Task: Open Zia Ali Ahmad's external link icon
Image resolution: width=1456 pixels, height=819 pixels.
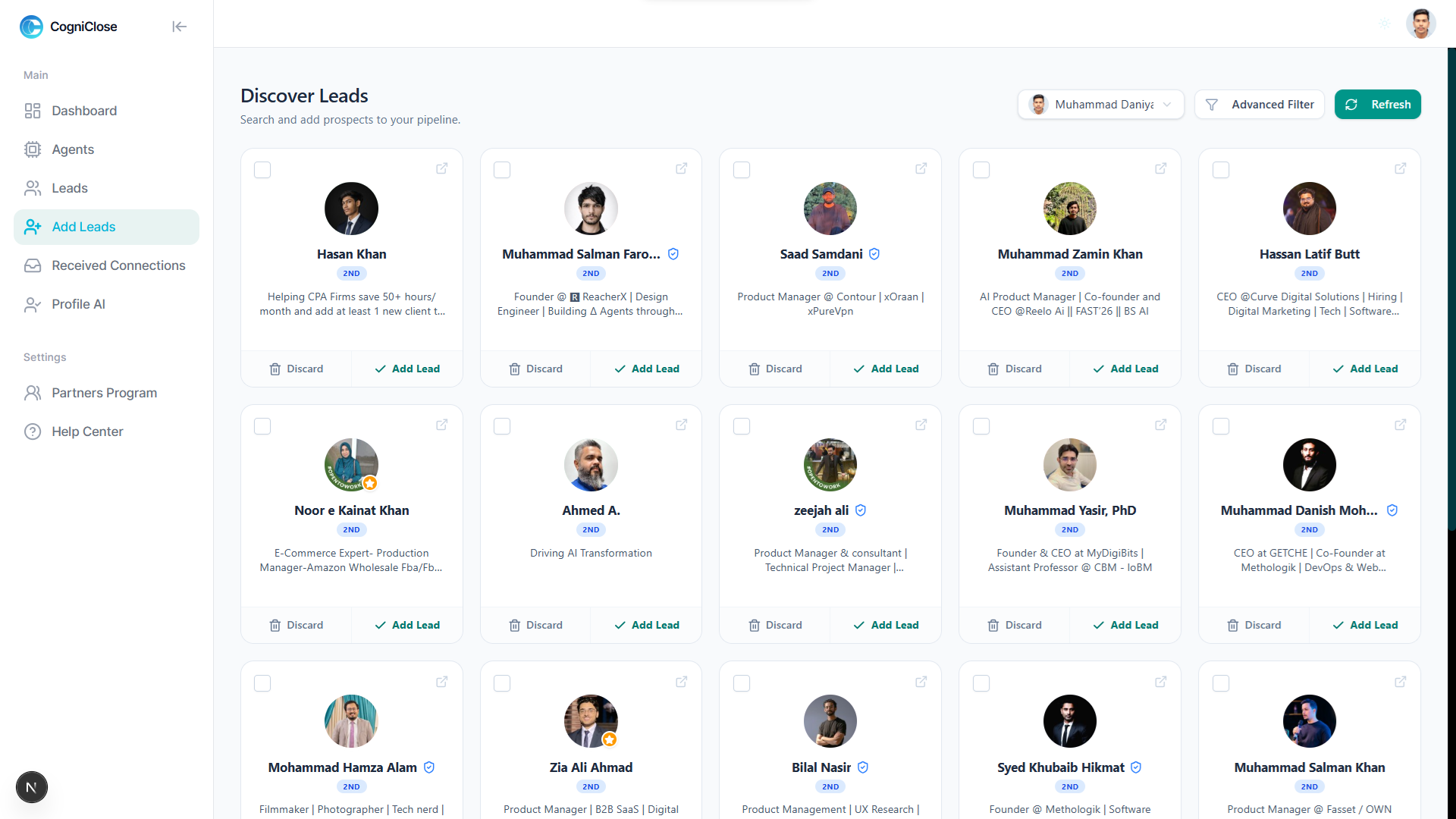Action: point(682,682)
